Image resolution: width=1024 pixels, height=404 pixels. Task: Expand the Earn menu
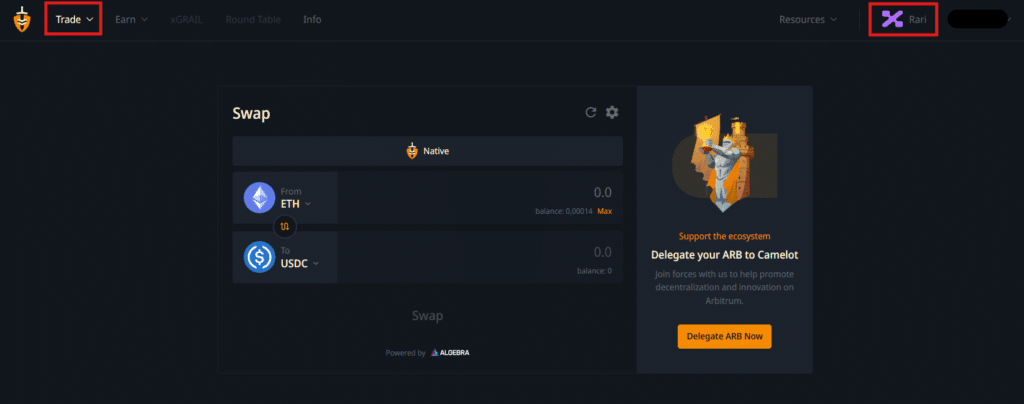[132, 20]
